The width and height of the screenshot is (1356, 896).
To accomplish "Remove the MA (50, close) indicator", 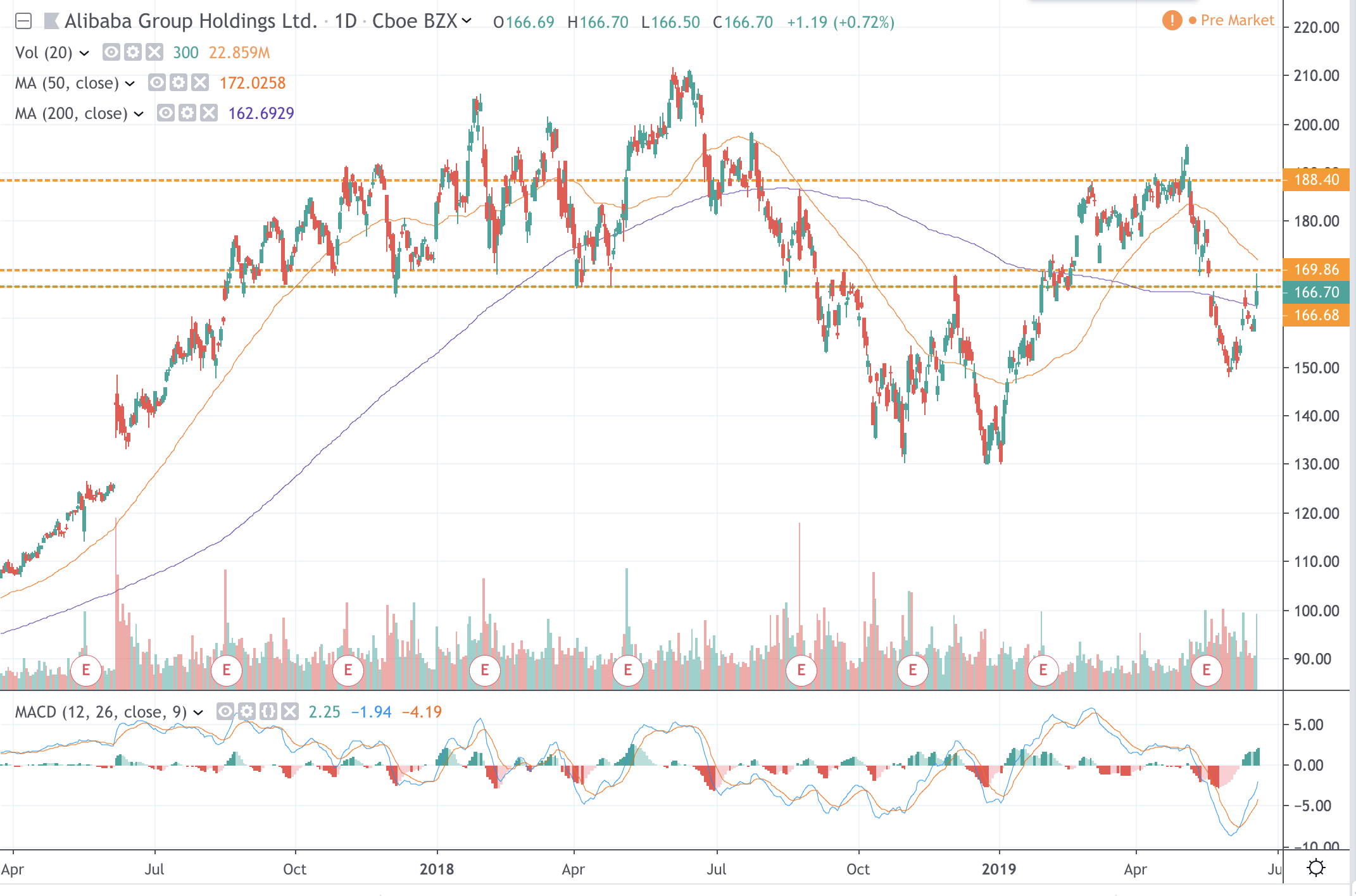I will tap(200, 82).
